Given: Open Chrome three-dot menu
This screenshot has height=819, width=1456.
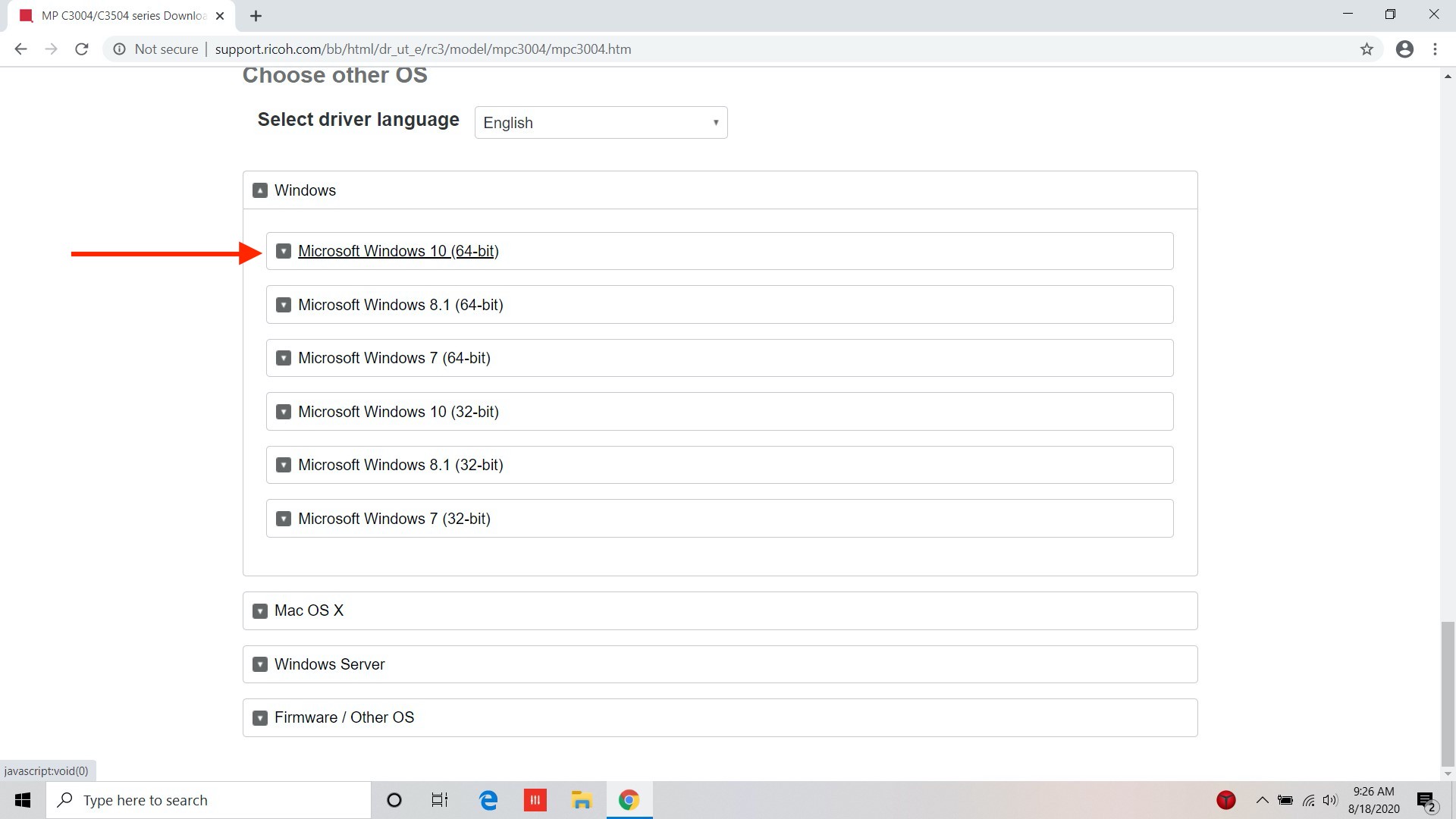Looking at the screenshot, I should (x=1435, y=49).
